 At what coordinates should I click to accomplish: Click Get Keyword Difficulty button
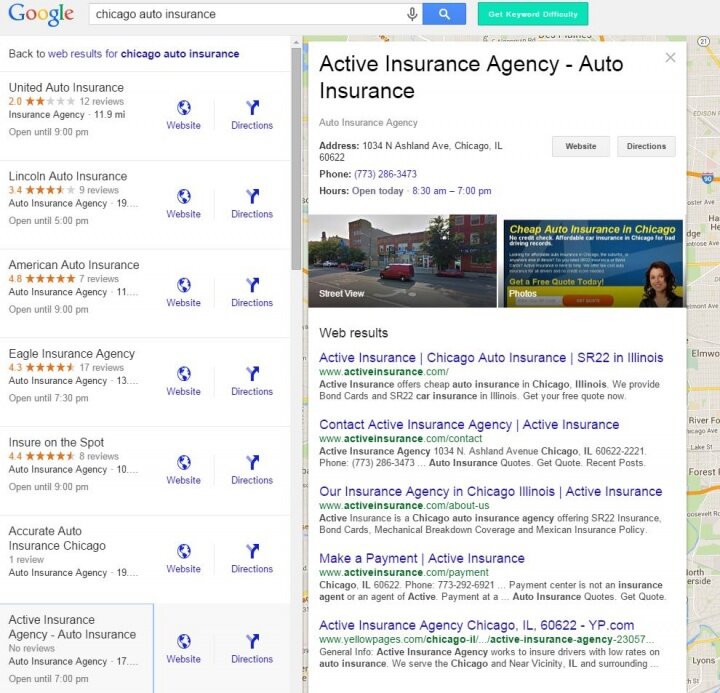pyautogui.click(x=533, y=14)
